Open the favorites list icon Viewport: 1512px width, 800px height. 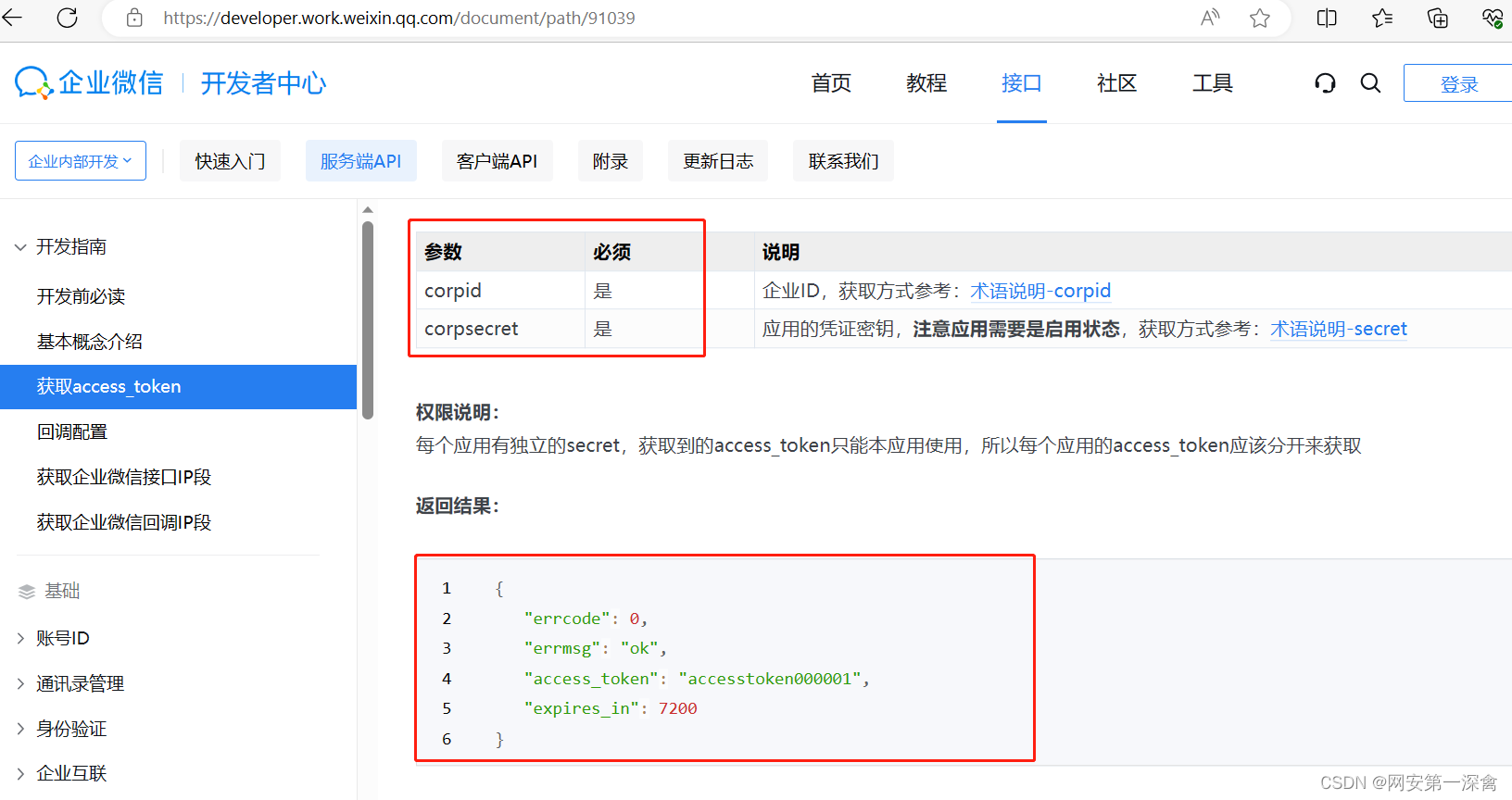[1382, 18]
